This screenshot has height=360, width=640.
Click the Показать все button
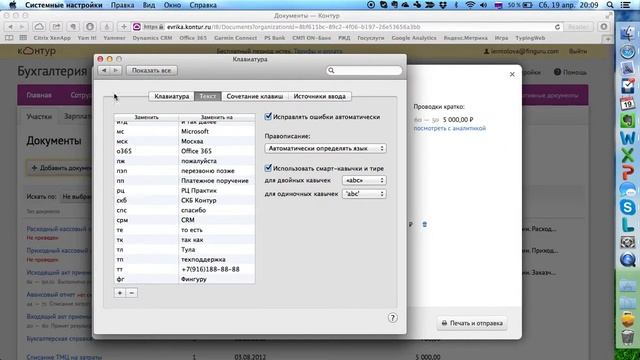coord(151,70)
